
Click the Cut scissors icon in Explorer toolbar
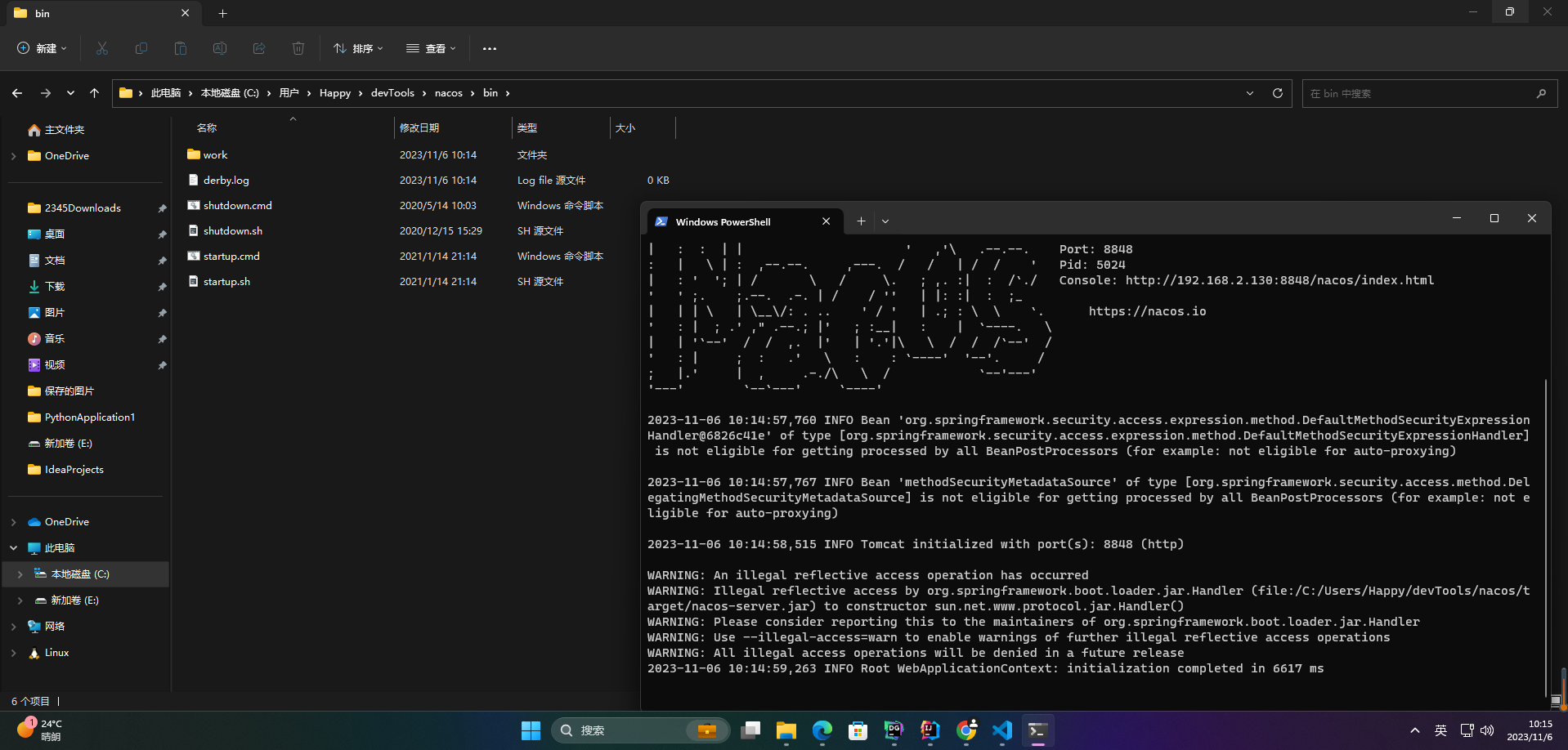(x=102, y=49)
